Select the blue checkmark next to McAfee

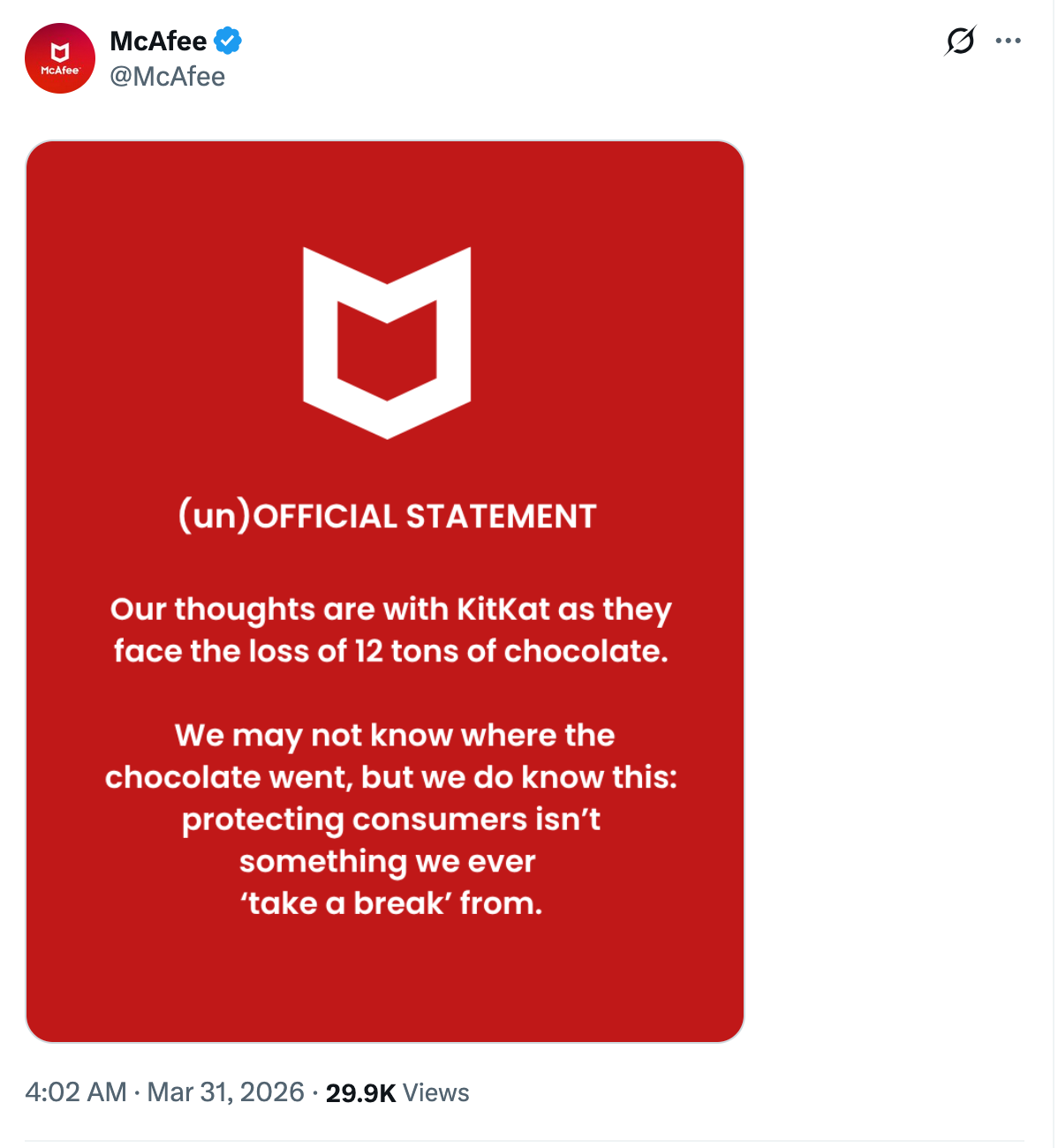(x=228, y=40)
